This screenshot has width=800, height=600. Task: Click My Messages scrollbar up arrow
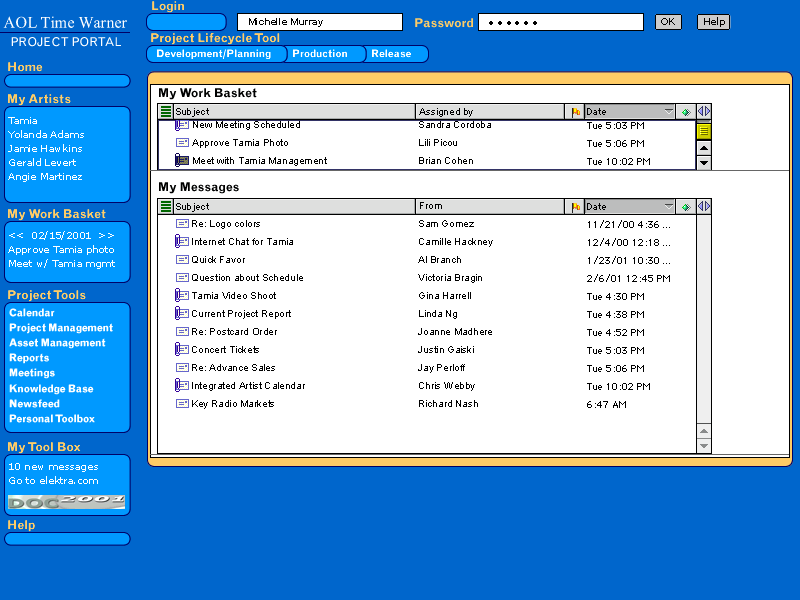tap(704, 431)
